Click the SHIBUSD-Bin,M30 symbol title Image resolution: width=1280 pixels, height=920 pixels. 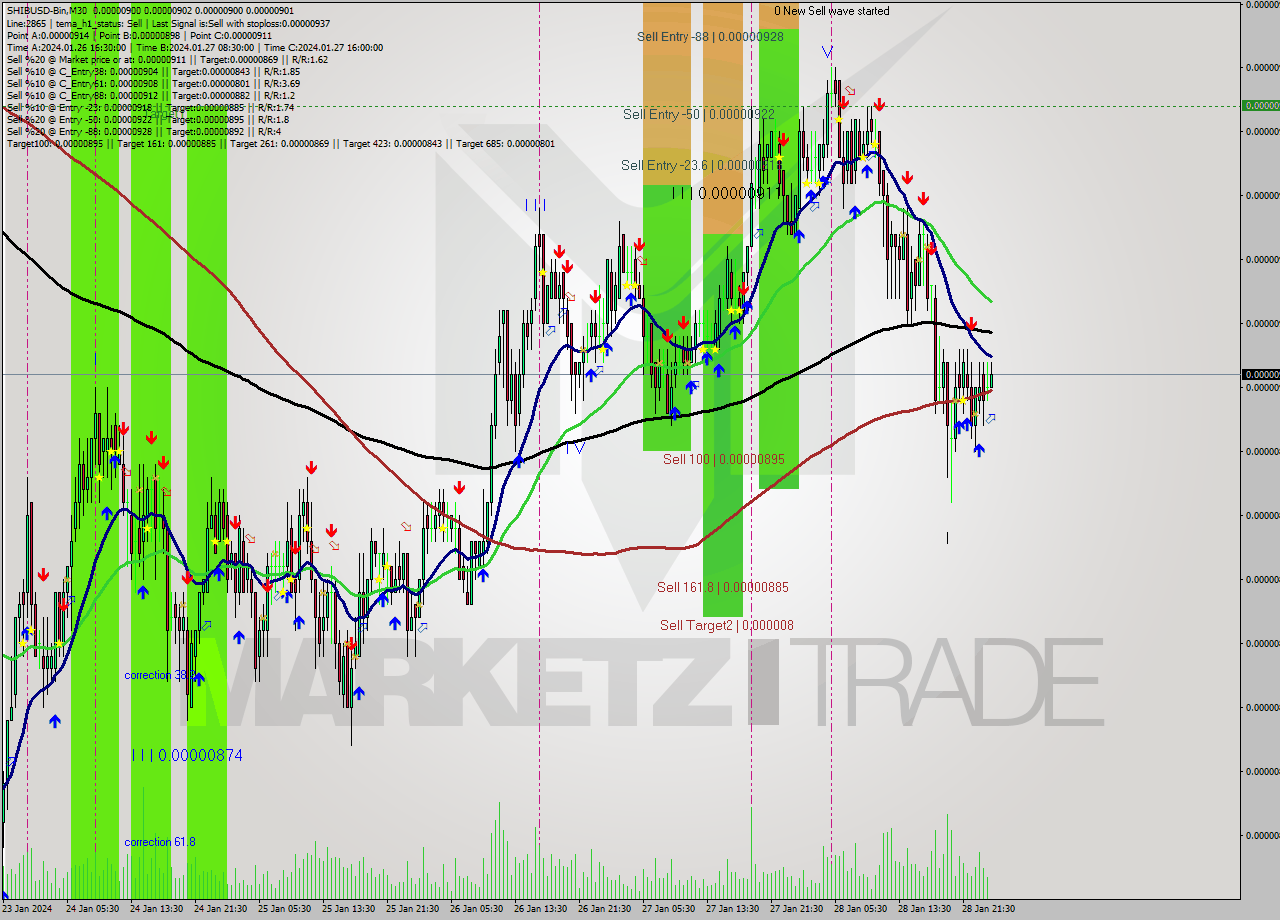pos(48,11)
